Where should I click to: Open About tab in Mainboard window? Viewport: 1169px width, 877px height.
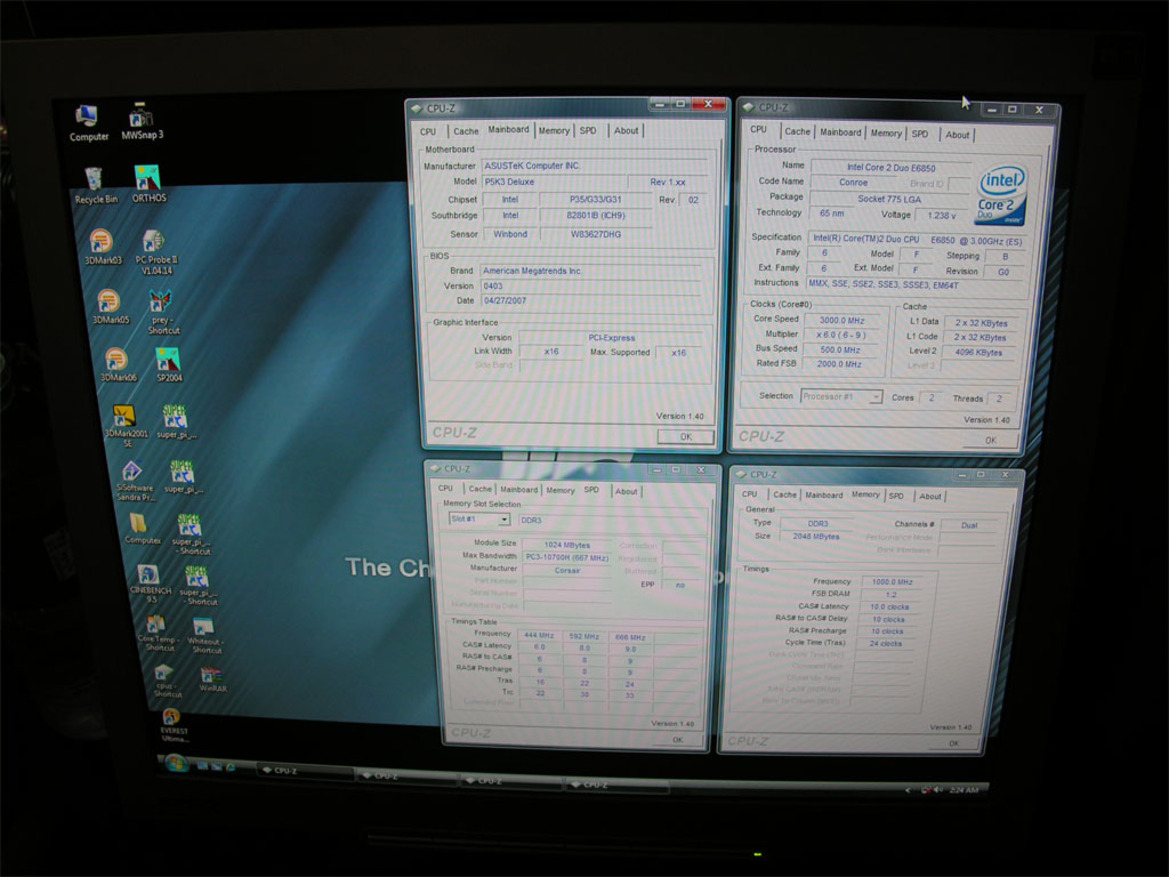pyautogui.click(x=626, y=131)
